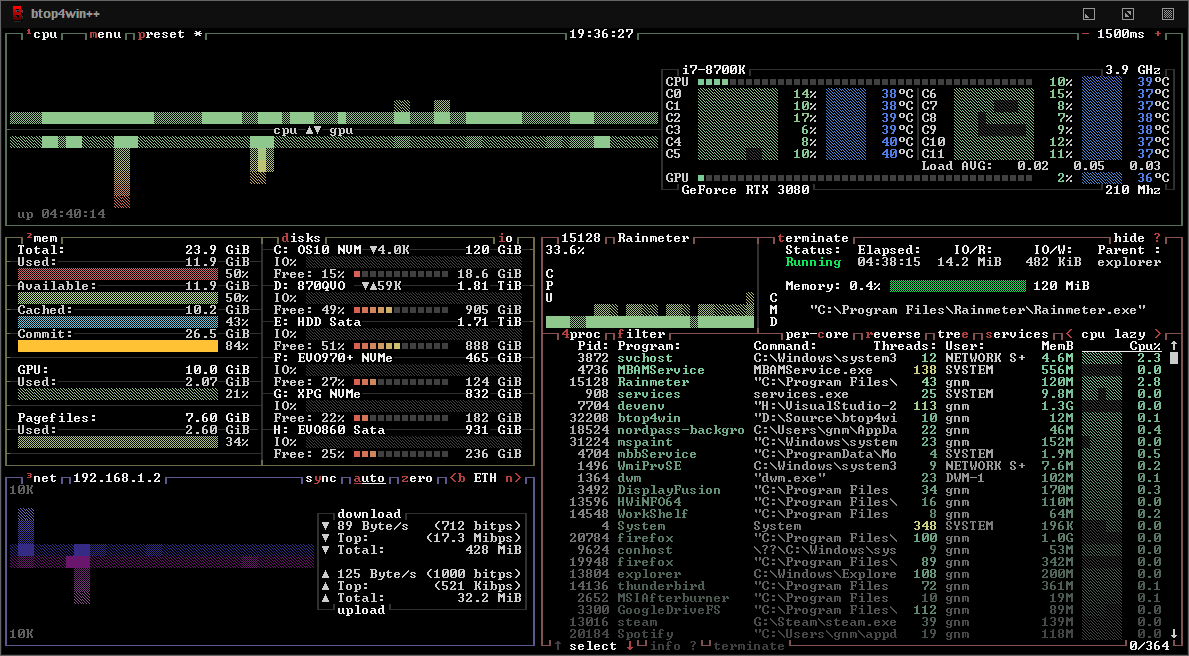Select the btop4win process row
The width and height of the screenshot is (1189, 656).
tap(855, 418)
